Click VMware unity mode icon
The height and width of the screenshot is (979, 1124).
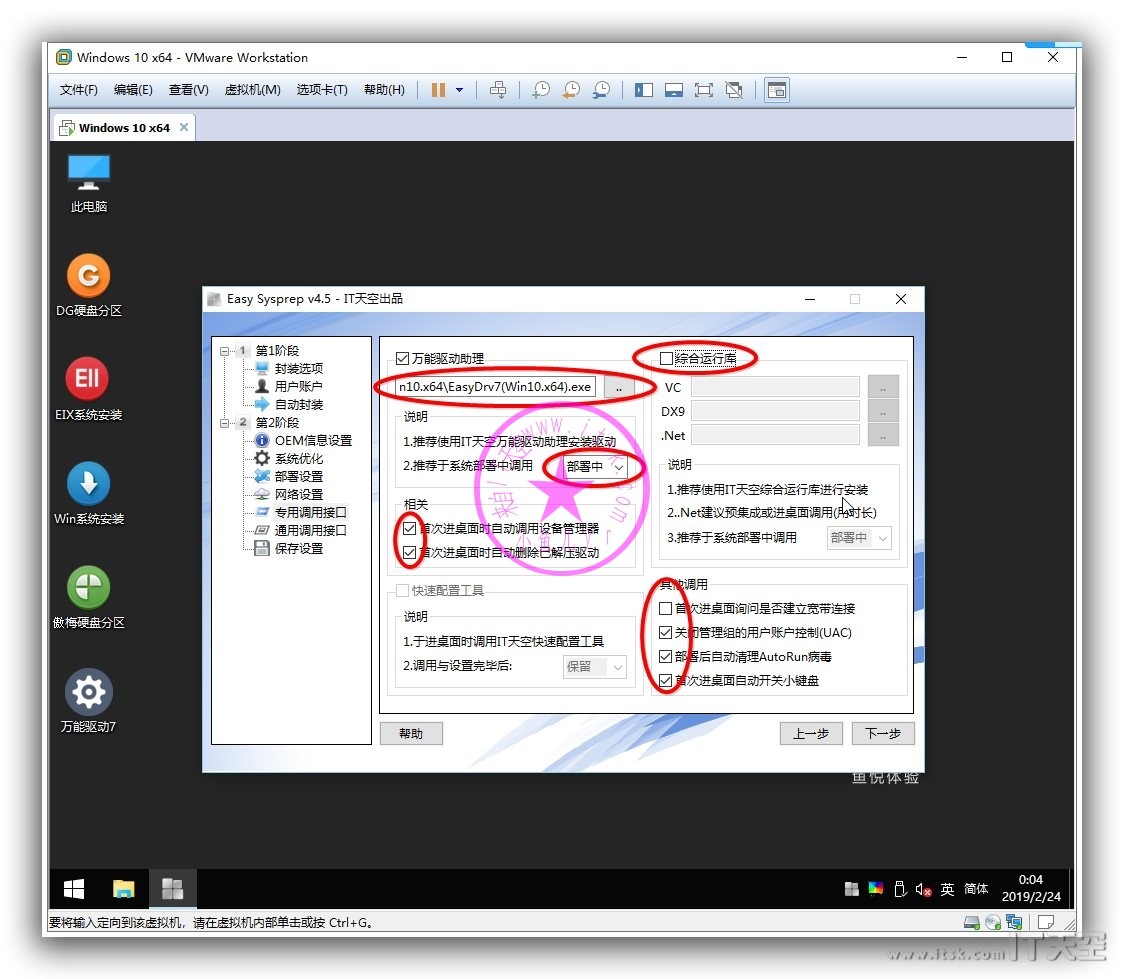734,90
